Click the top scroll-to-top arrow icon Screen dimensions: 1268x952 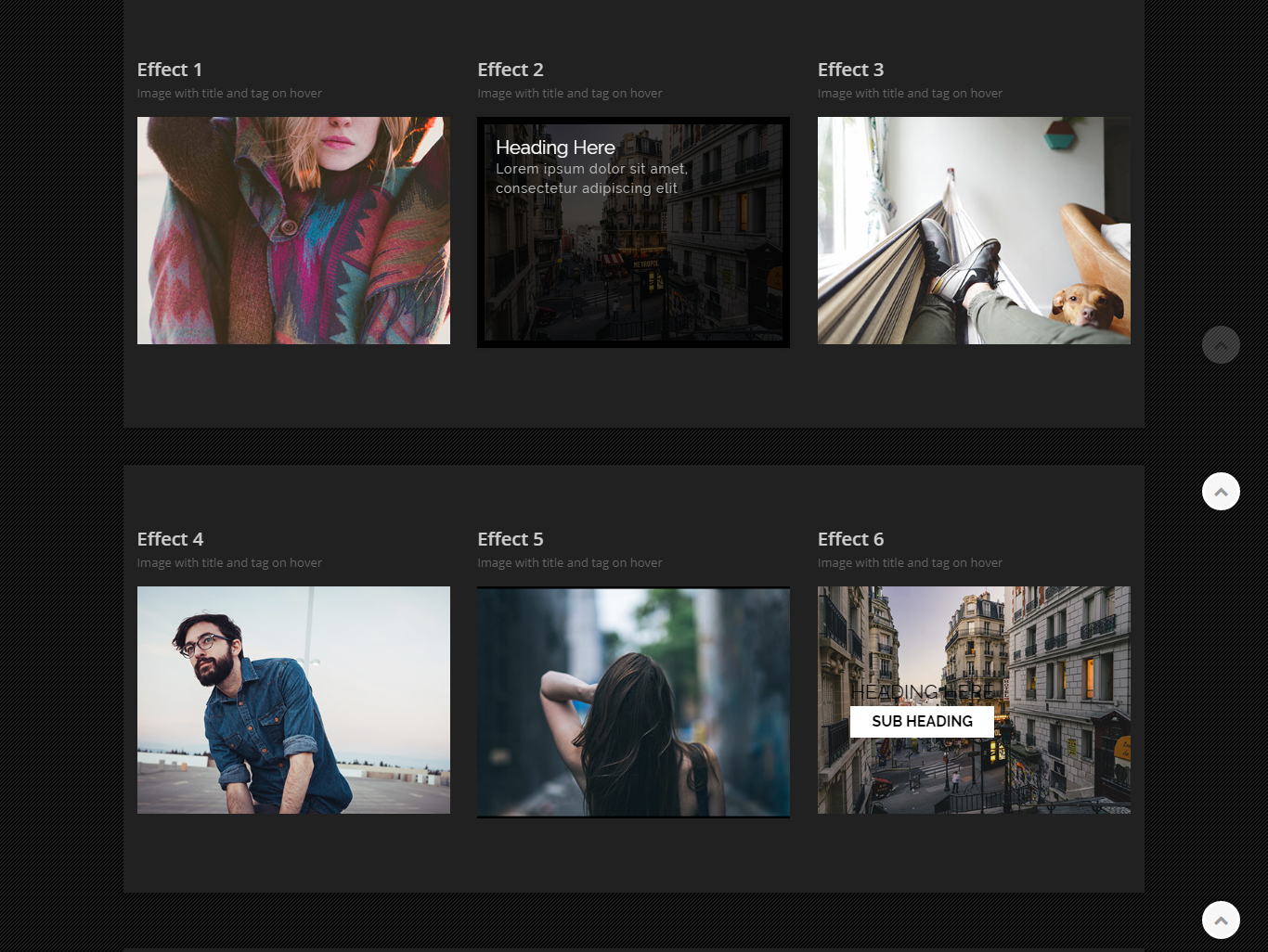click(1221, 344)
